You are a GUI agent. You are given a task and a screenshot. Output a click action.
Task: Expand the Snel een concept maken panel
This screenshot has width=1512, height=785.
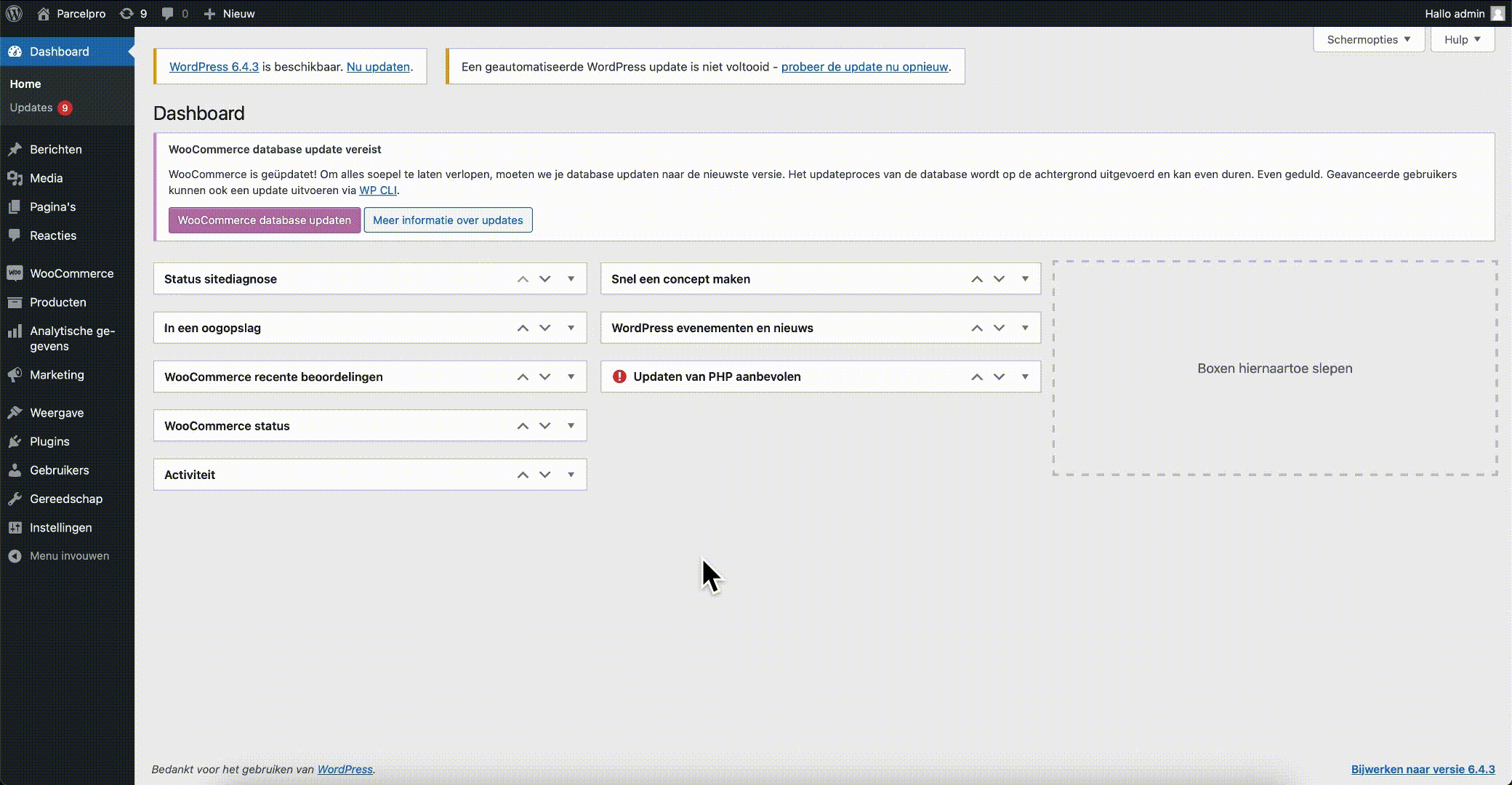point(1025,279)
